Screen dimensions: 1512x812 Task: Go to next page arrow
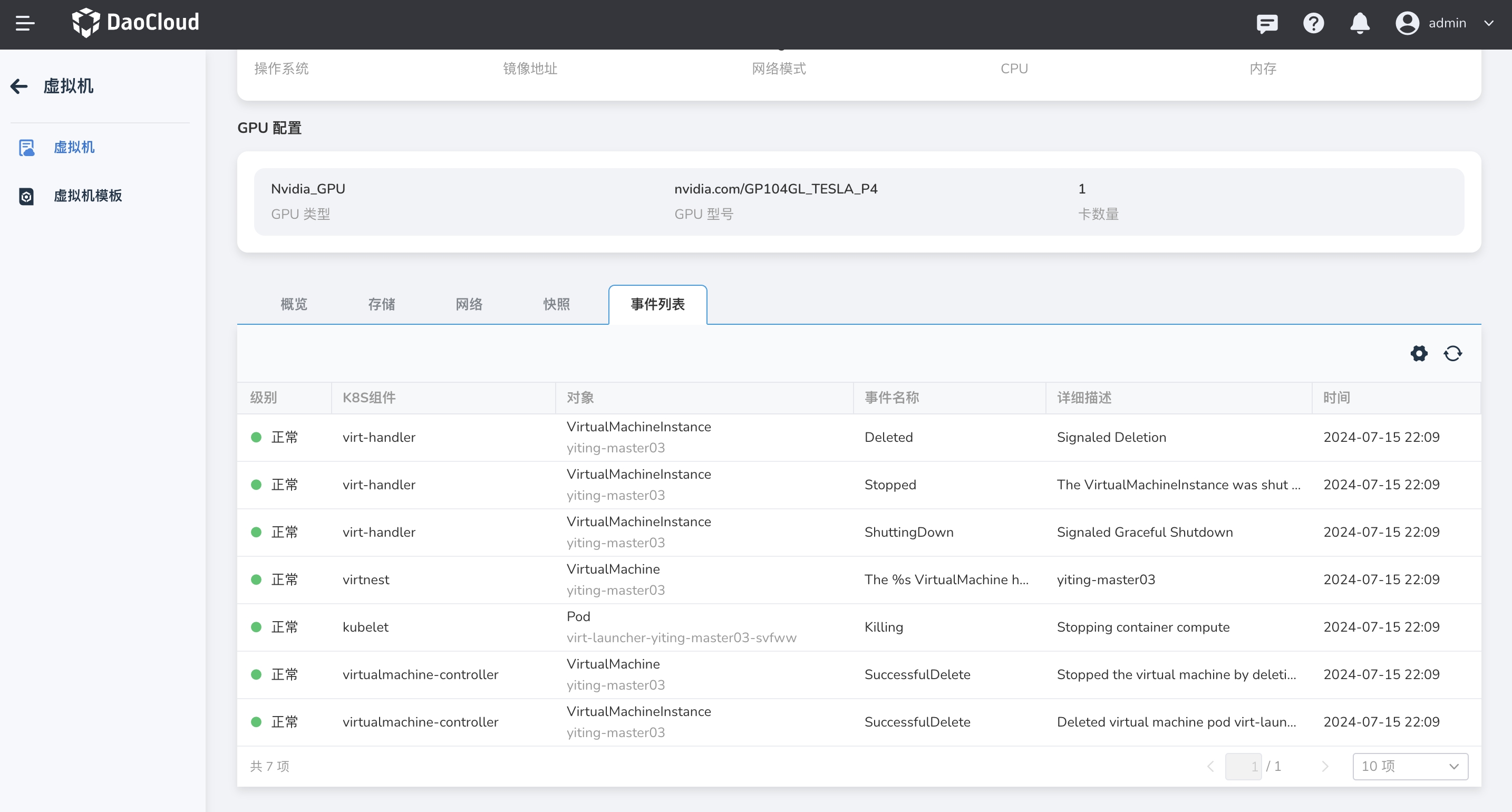[x=1325, y=766]
